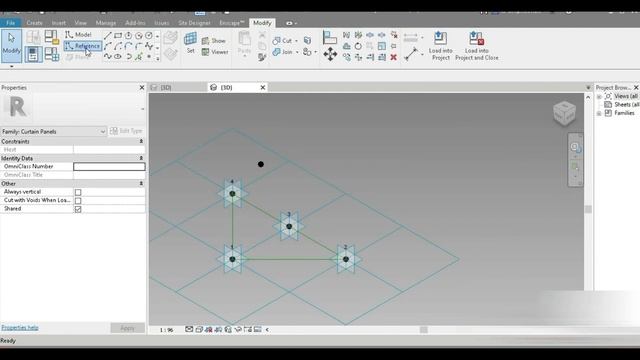Click the Detail Level view control icon
640x360 pixels.
189,329
